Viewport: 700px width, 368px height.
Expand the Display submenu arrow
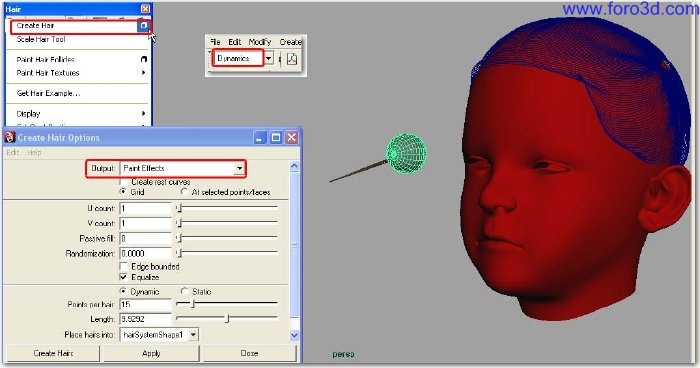143,114
